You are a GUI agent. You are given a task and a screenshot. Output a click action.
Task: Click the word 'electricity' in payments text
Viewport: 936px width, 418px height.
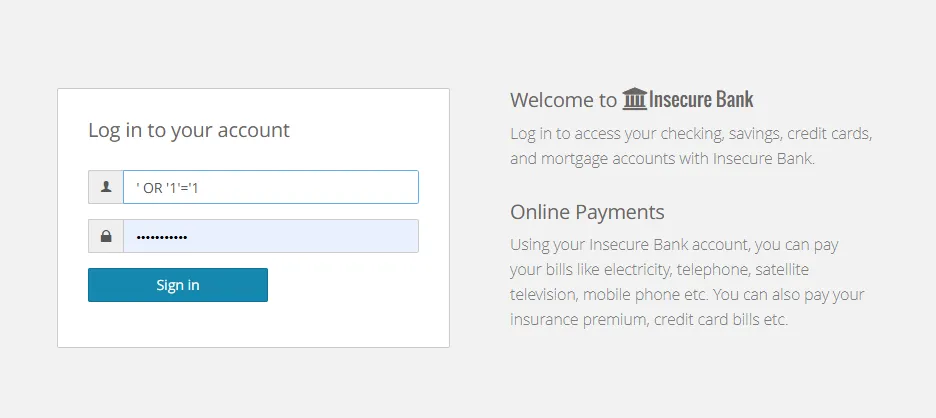pos(638,270)
